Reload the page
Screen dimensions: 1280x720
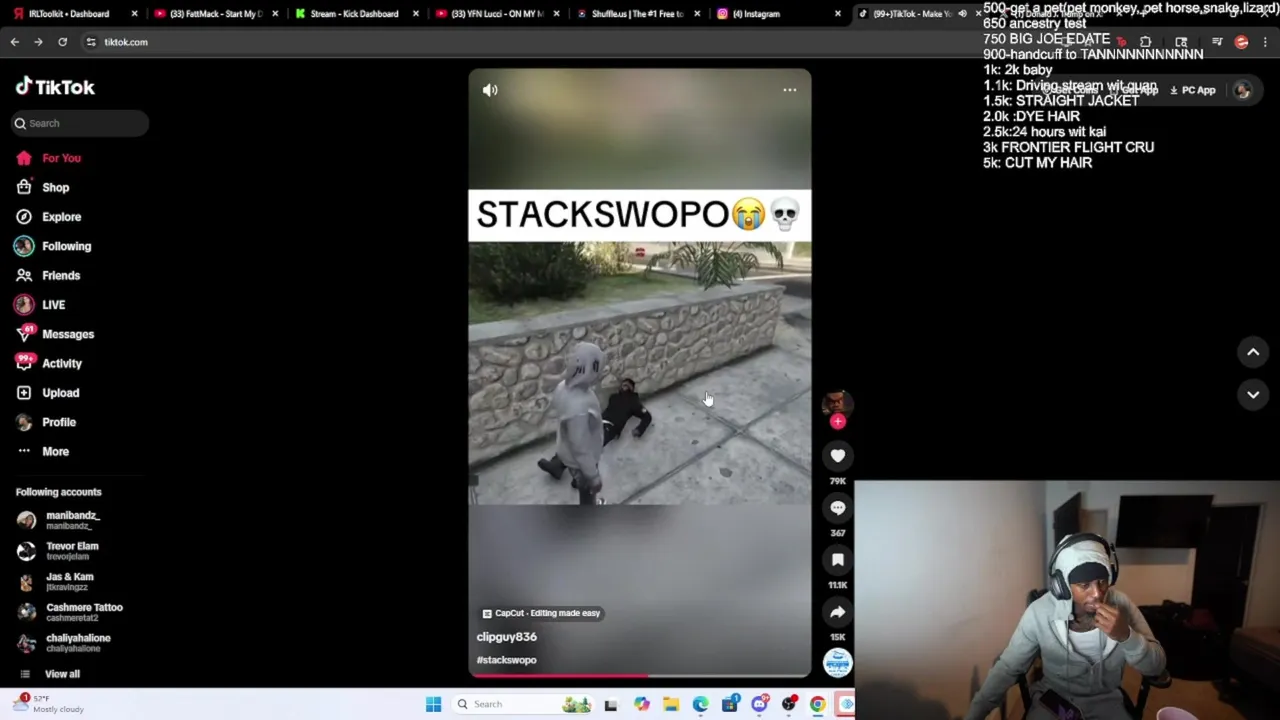[62, 42]
